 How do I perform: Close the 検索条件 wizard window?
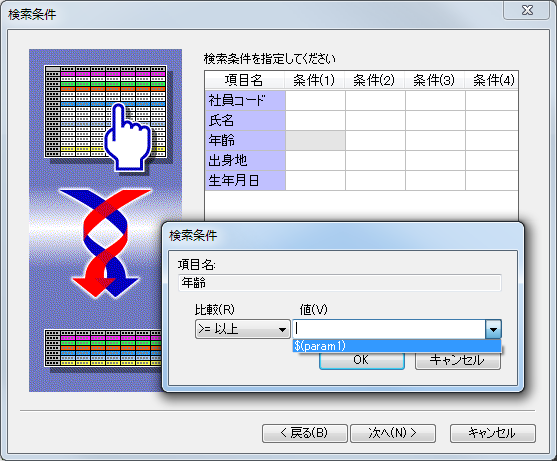[527, 10]
